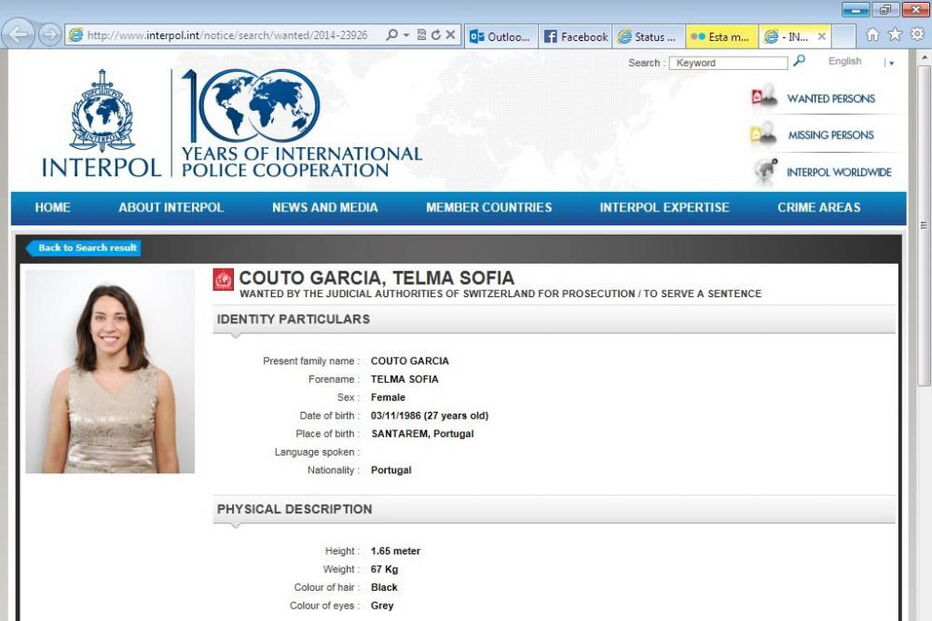
Task: Click the red wanted notice badge beside the name
Action: pos(222,282)
